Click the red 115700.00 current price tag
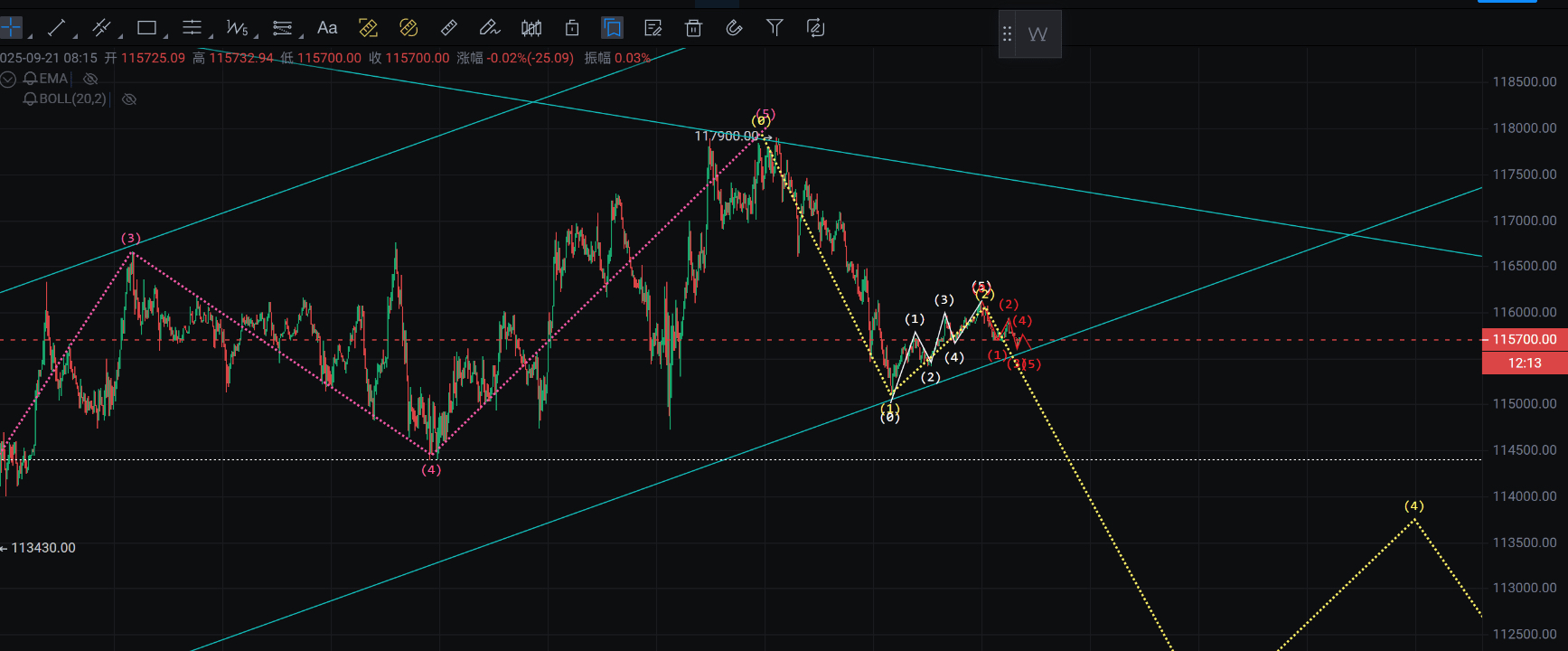The image size is (1568, 651). (1525, 339)
